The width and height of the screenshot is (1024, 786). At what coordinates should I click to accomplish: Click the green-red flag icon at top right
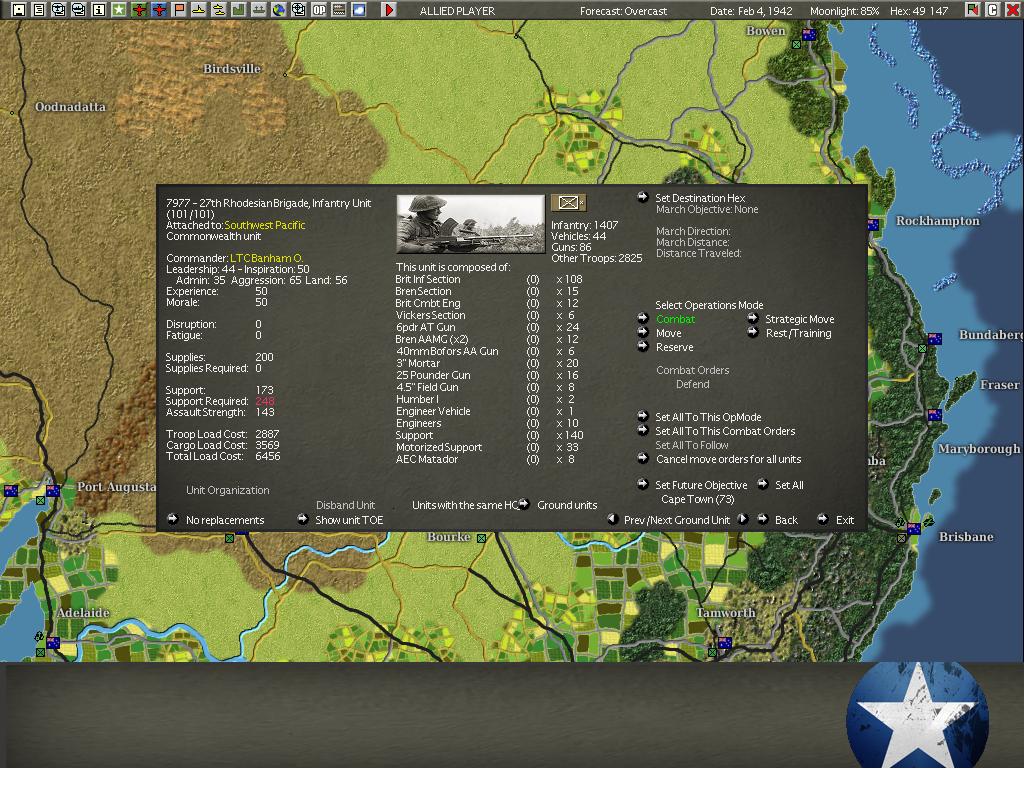click(x=972, y=10)
